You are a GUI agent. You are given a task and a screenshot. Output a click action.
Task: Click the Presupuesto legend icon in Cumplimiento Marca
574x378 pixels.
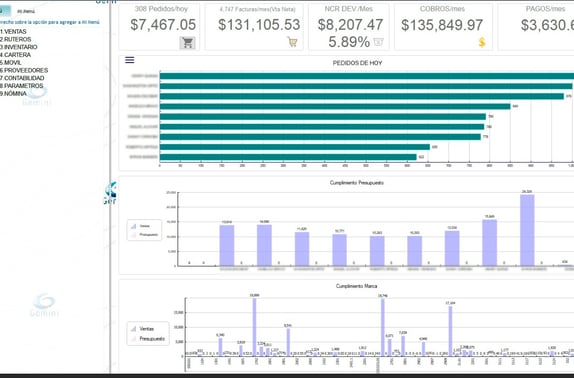coord(134,339)
